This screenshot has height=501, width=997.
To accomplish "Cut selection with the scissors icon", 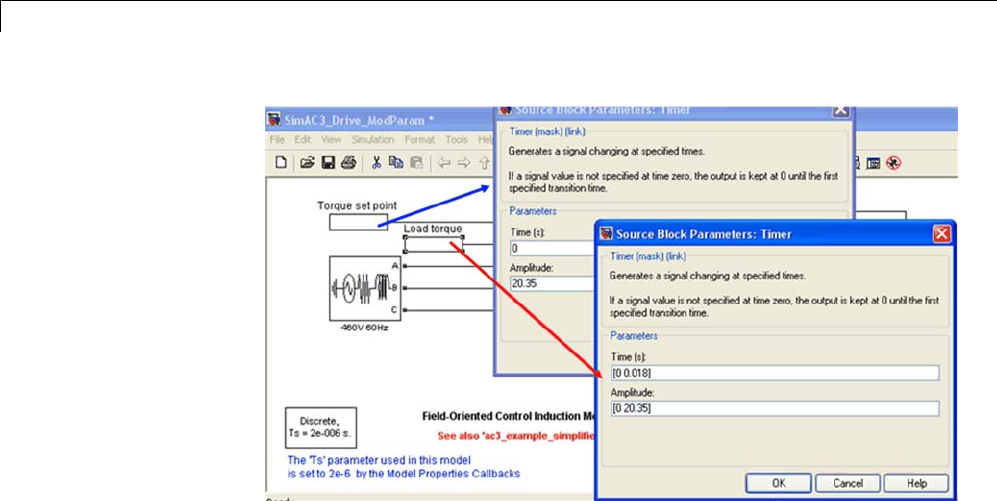I will tap(376, 163).
